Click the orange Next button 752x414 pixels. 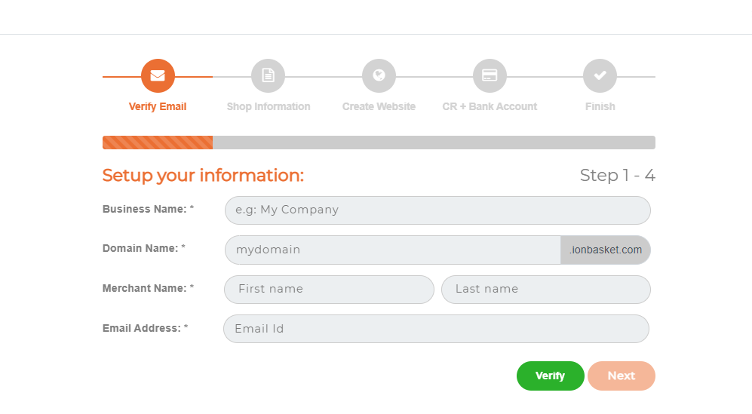point(622,376)
